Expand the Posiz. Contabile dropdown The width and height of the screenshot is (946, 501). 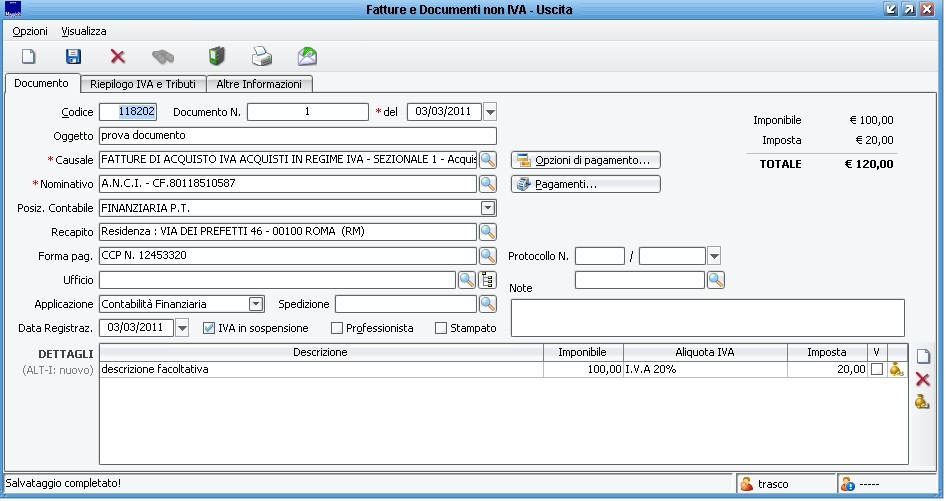pyautogui.click(x=488, y=208)
